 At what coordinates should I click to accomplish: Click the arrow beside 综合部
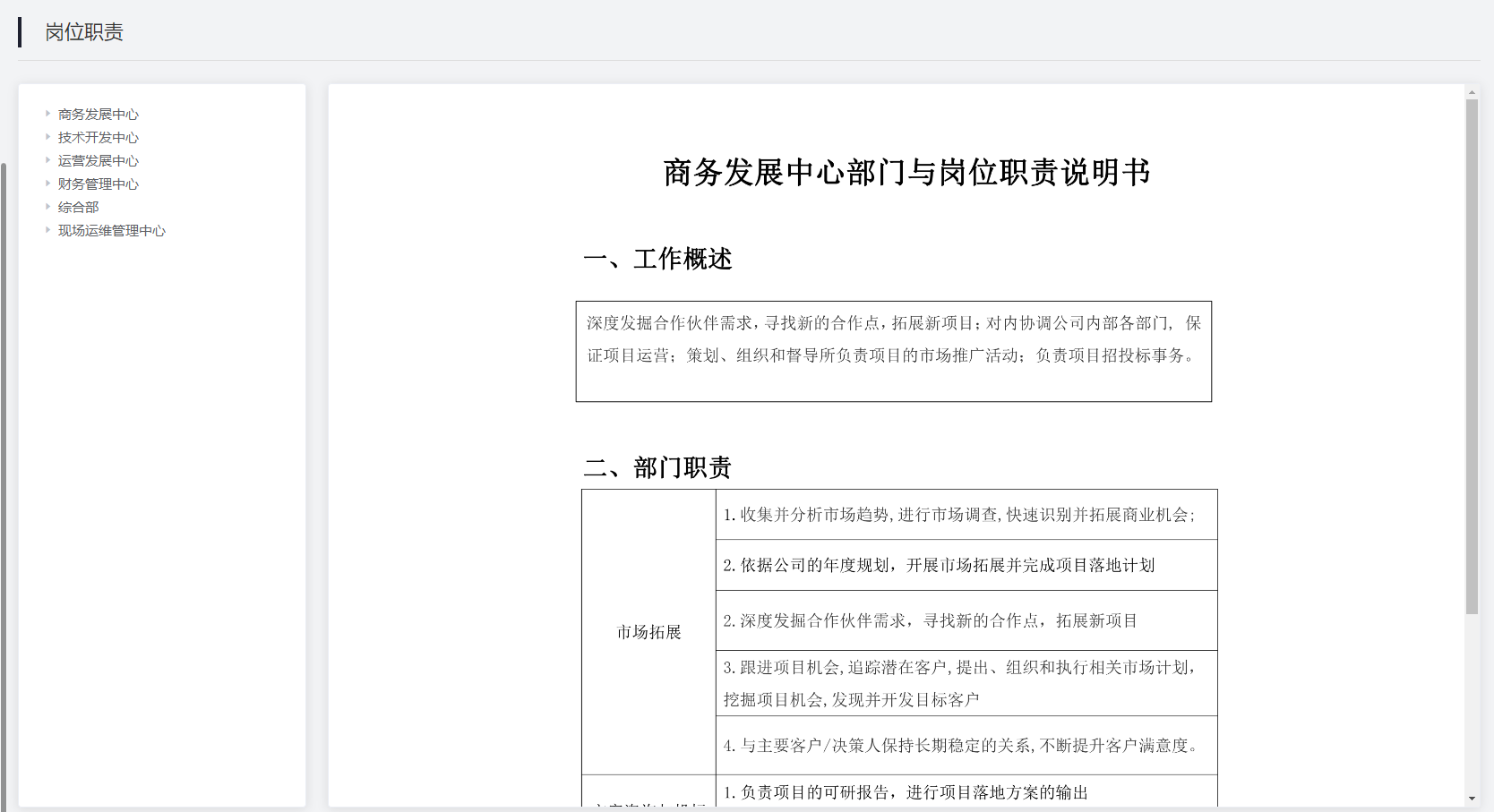pos(47,207)
